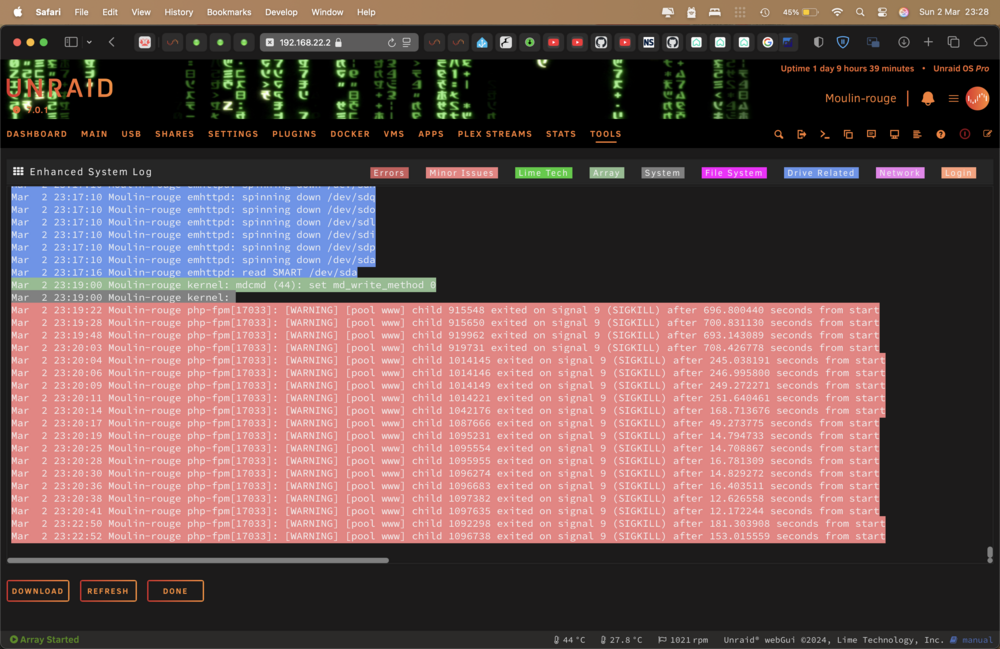Toggle the Minor Issues log filter
Viewport: 1000px width, 649px height.
[x=461, y=173]
